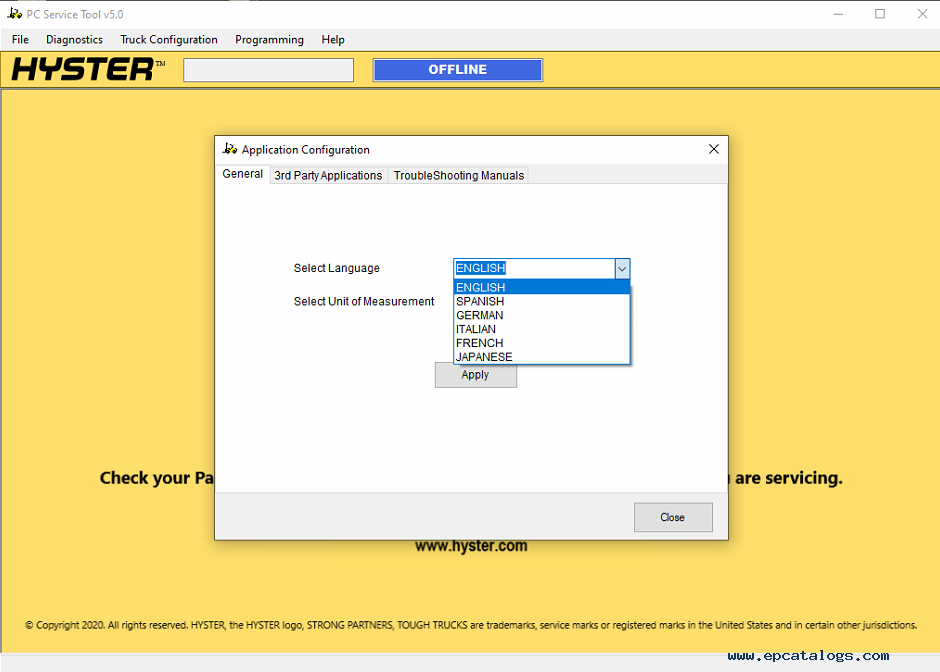Screen dimensions: 940x672
Task: Collapse the language dropdown arrow
Action: point(621,268)
